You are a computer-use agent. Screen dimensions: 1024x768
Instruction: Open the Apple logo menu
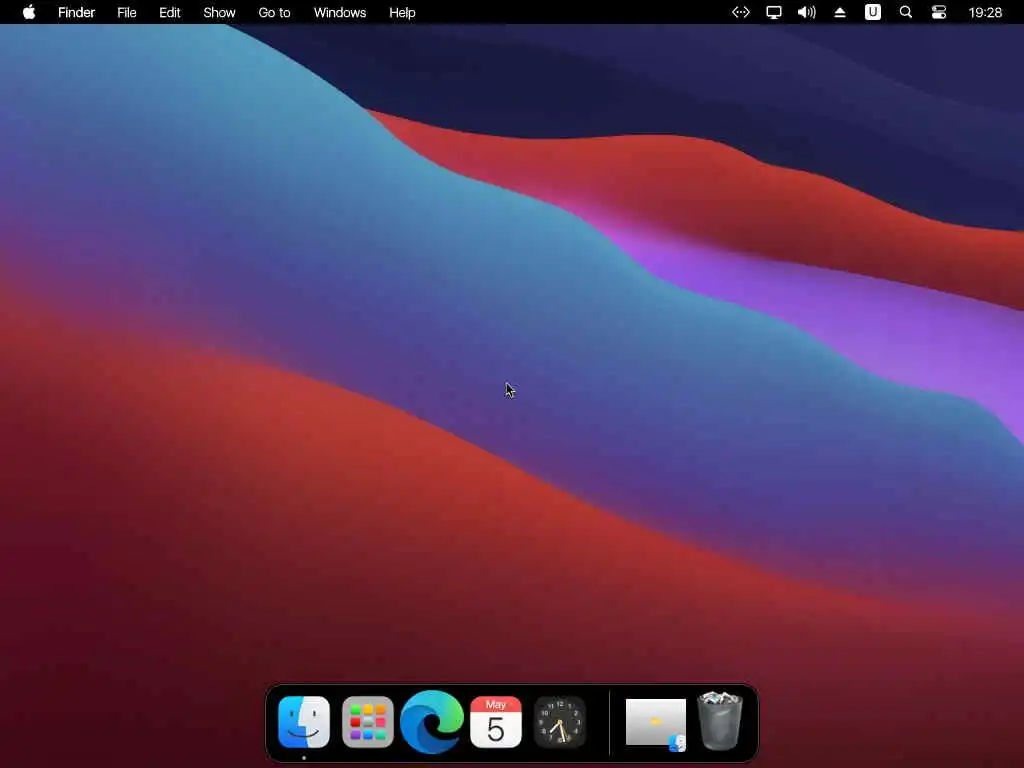(x=29, y=12)
